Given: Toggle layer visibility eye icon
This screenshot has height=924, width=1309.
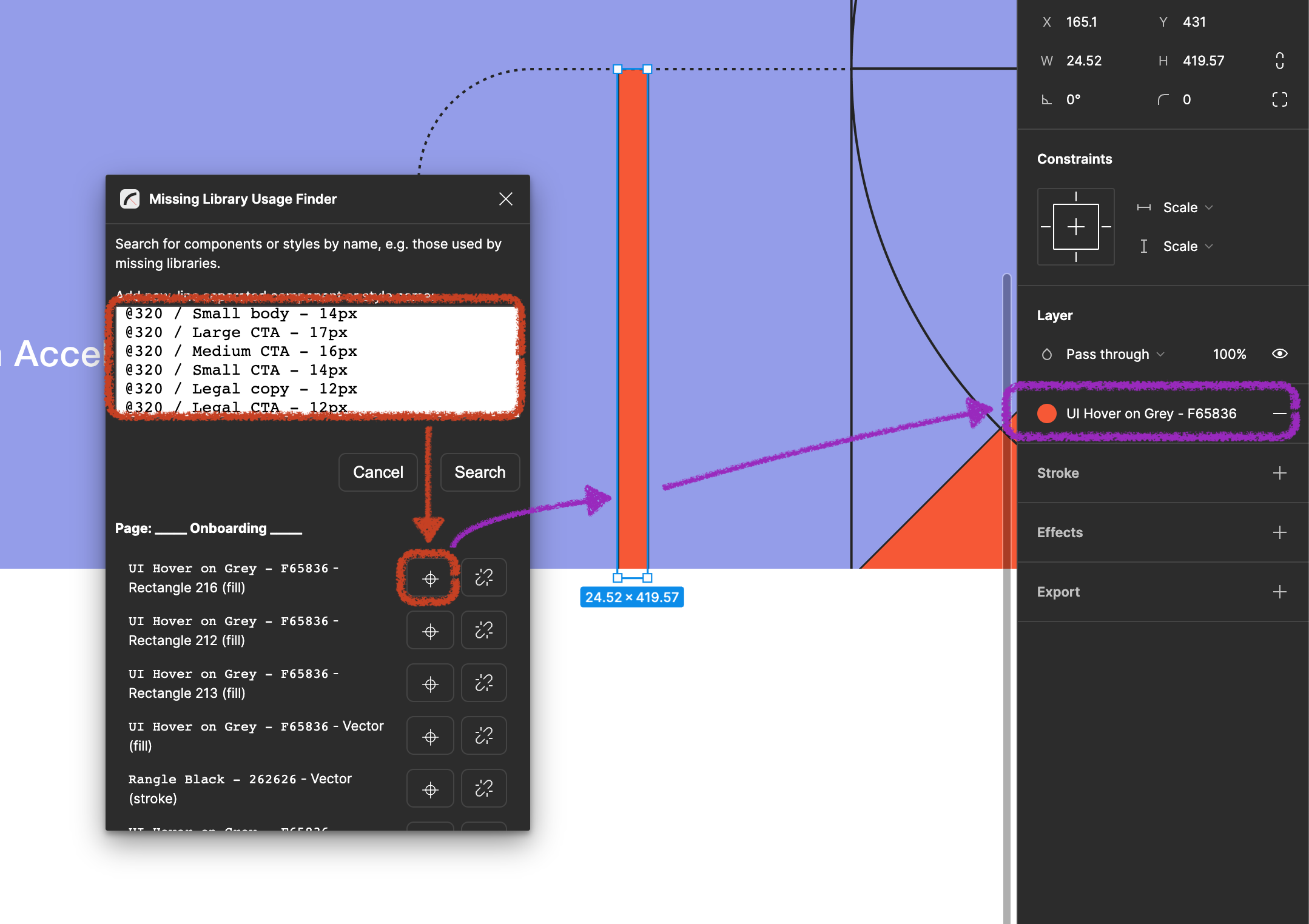Looking at the screenshot, I should 1279,354.
